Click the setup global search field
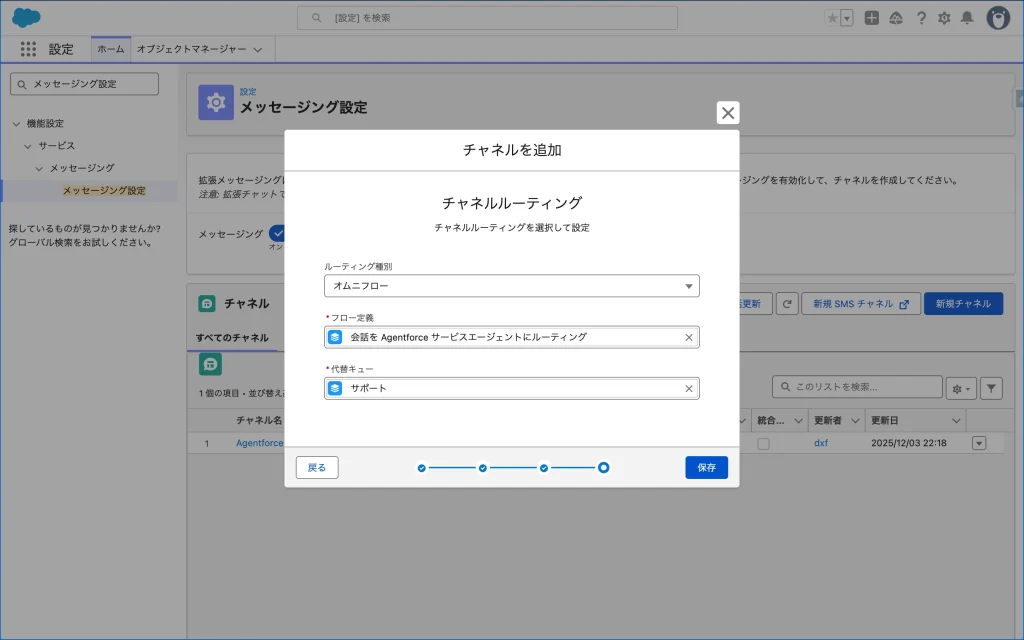Screen dimensions: 1024x640 point(487,18)
